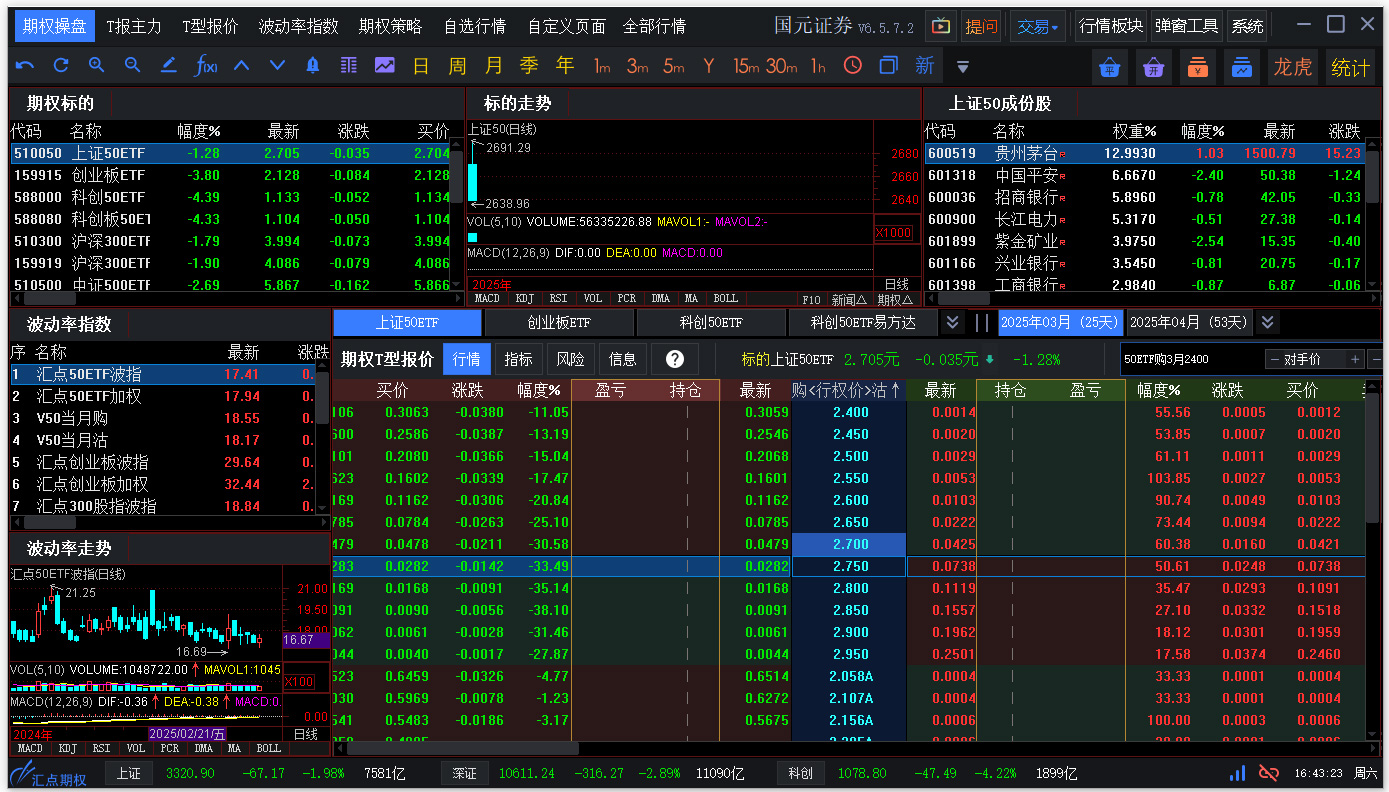Zoom out with the magnifier minus icon
This screenshot has width=1389, height=792.
pyautogui.click(x=133, y=66)
